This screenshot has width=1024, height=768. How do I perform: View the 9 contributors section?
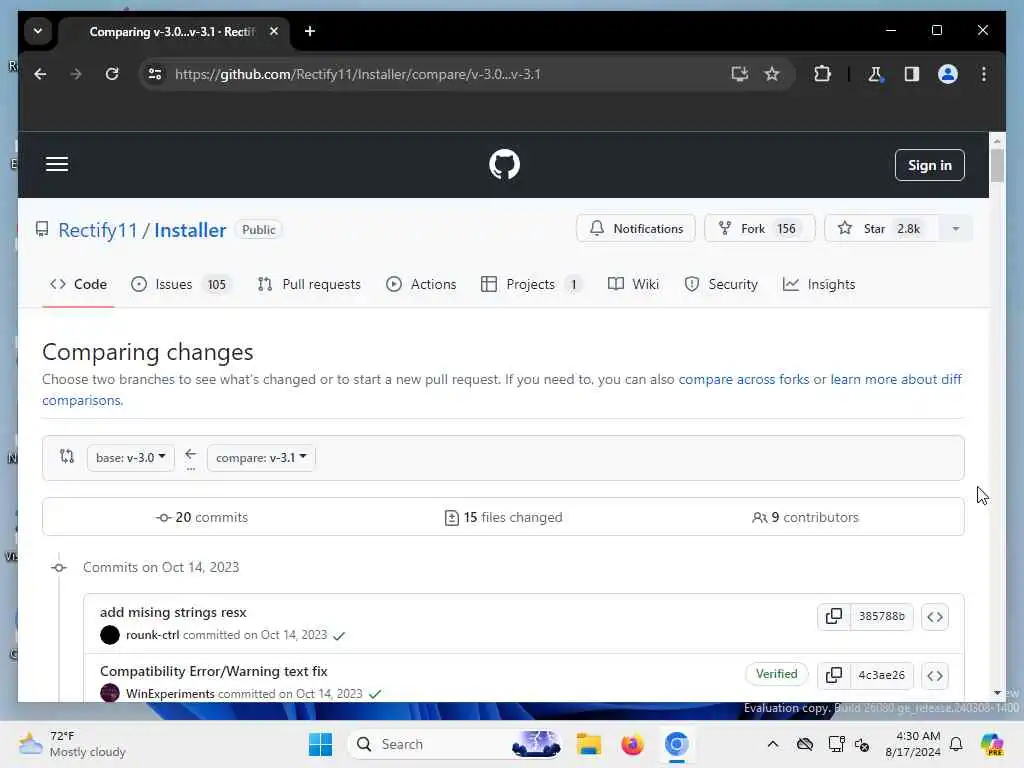(x=805, y=517)
